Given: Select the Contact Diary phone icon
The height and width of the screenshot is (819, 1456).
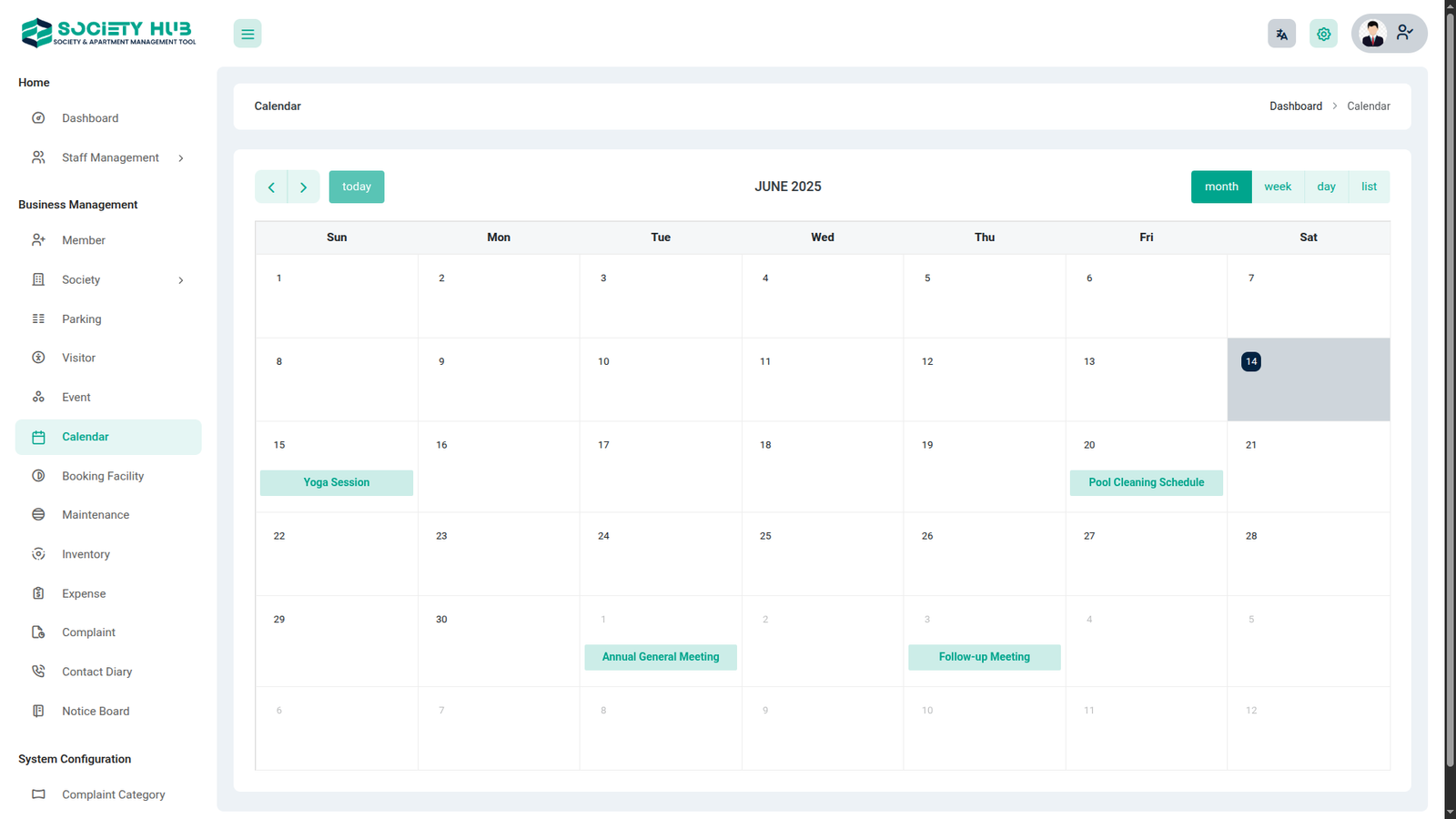Looking at the screenshot, I should tap(38, 672).
